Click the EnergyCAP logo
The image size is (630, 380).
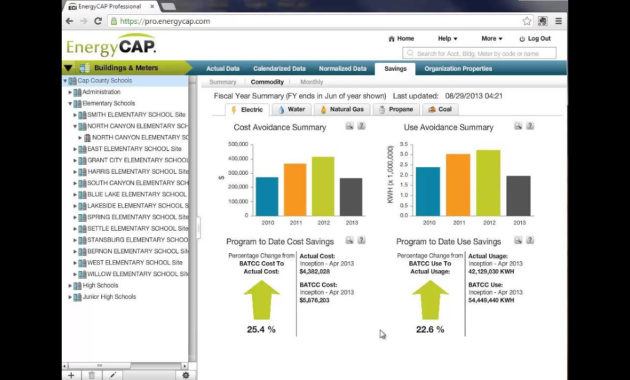pos(111,46)
